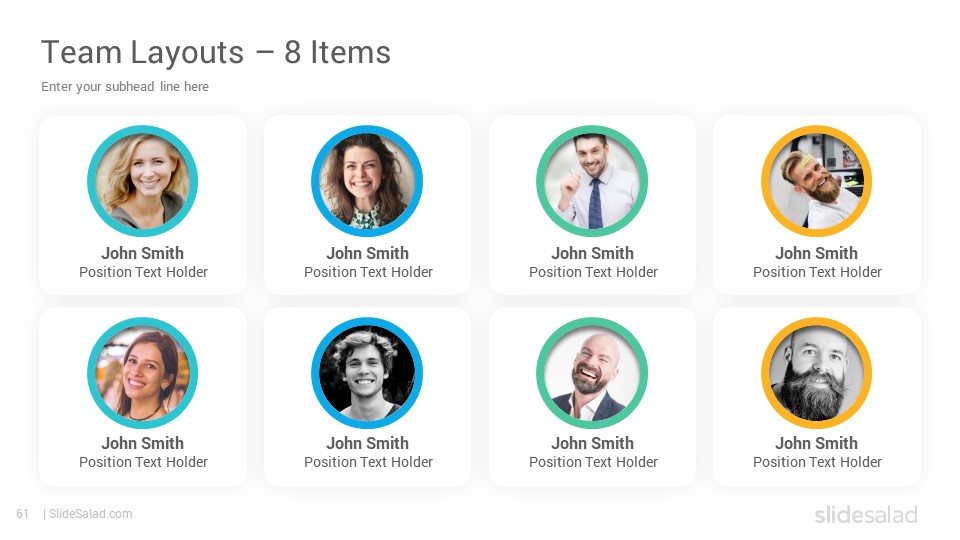The image size is (960, 540).
Task: Click Position Text Holder under brunette woman top
Action: point(369,272)
